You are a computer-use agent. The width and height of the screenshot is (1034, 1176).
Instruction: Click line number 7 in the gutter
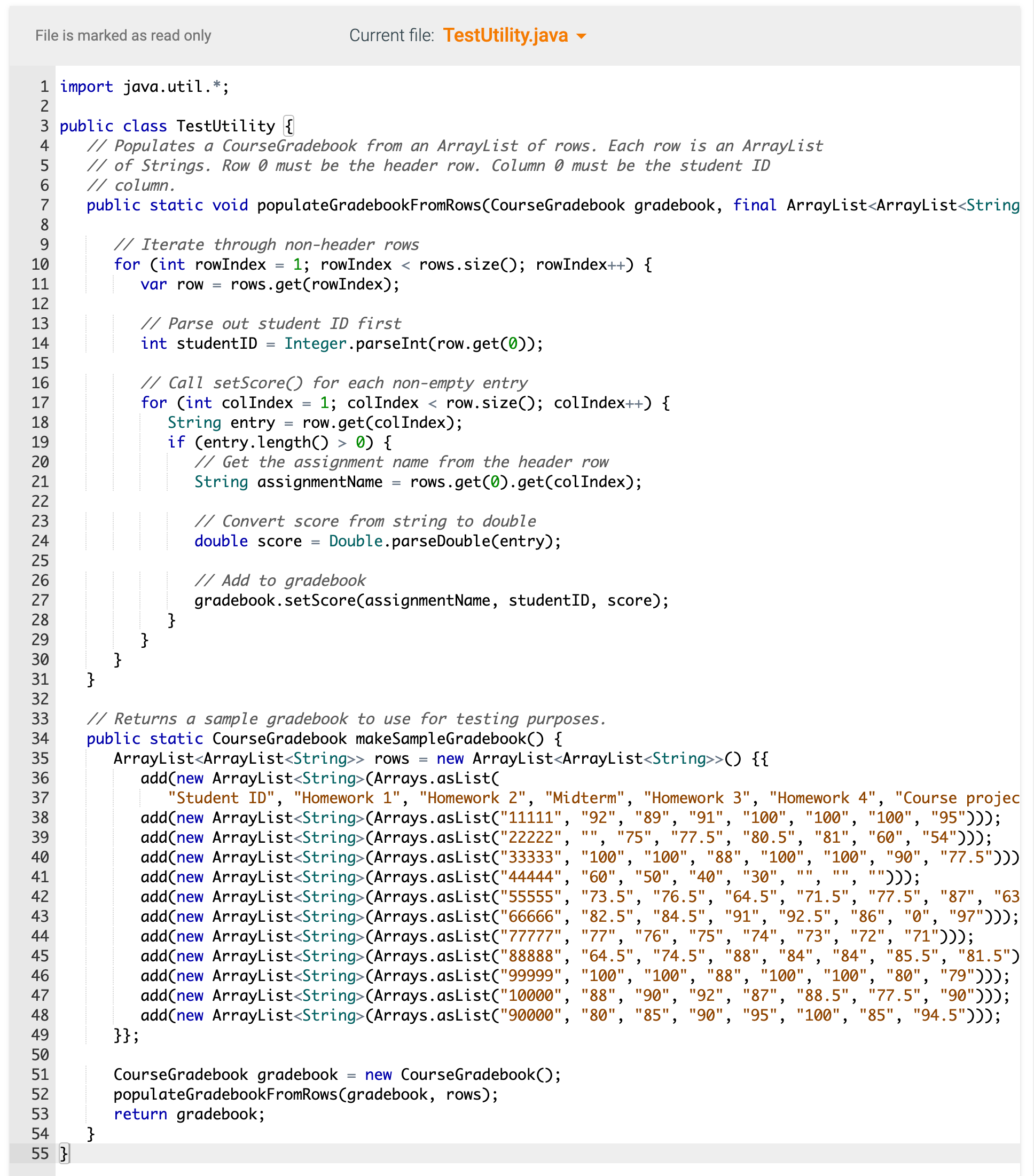point(44,206)
